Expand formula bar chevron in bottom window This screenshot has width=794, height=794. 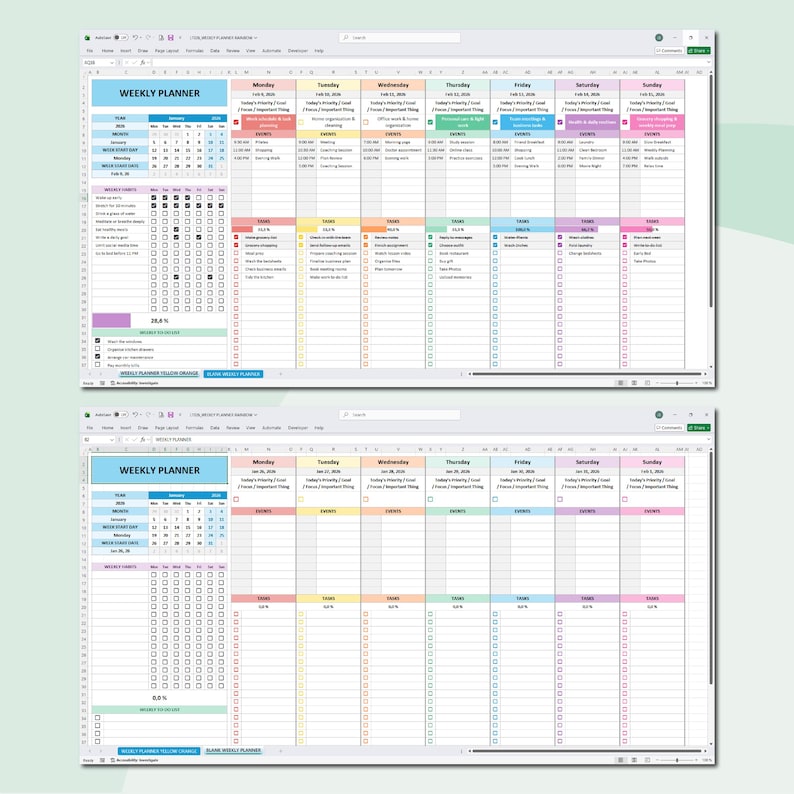[x=708, y=440]
